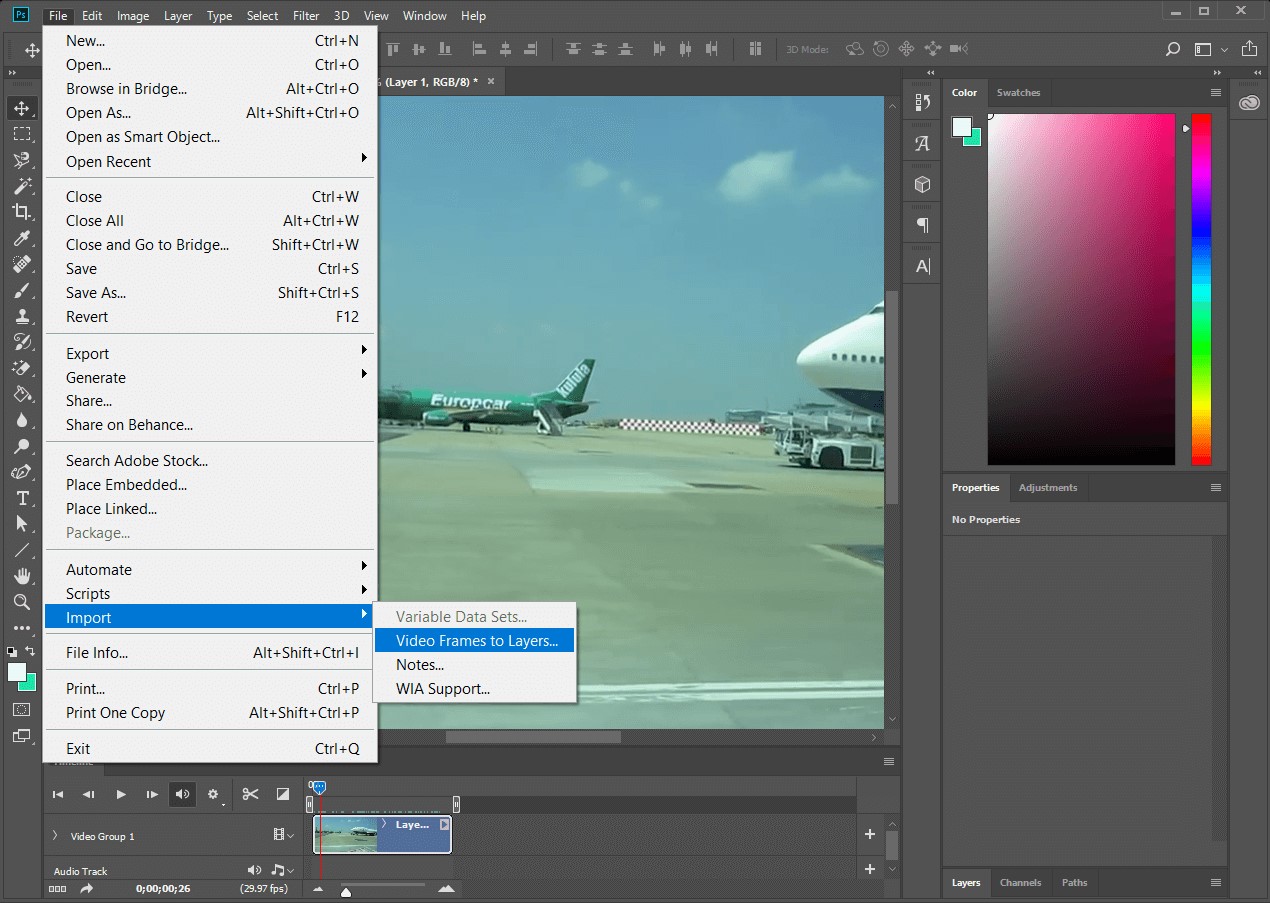Switch to the Swatches tab
Image resolution: width=1270 pixels, height=903 pixels.
tap(1018, 93)
